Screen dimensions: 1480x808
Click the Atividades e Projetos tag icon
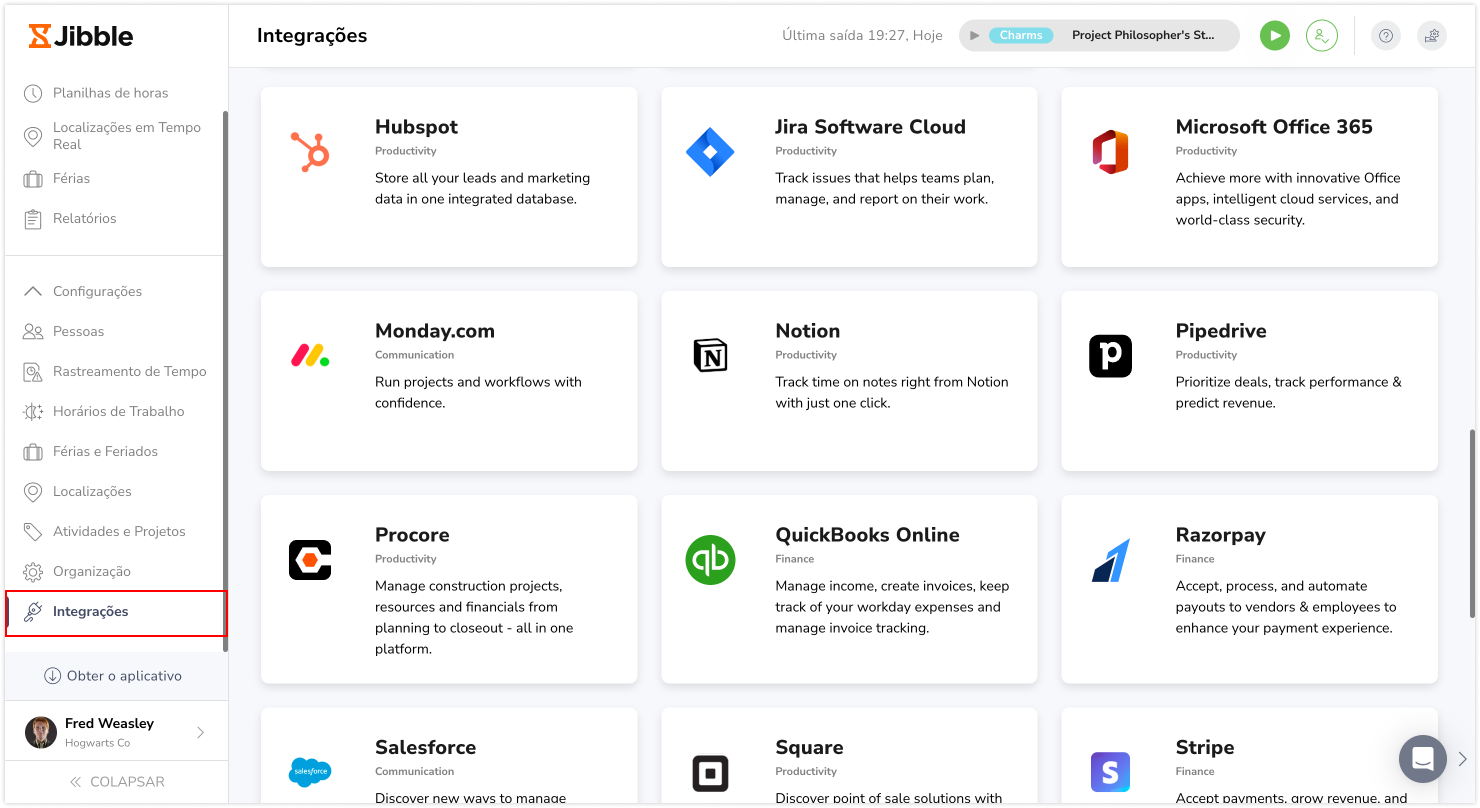(33, 531)
